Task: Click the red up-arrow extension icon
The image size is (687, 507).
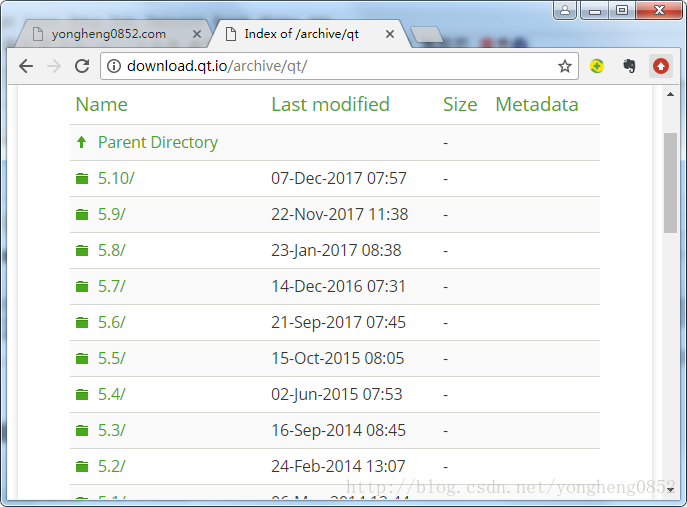Action: click(661, 66)
